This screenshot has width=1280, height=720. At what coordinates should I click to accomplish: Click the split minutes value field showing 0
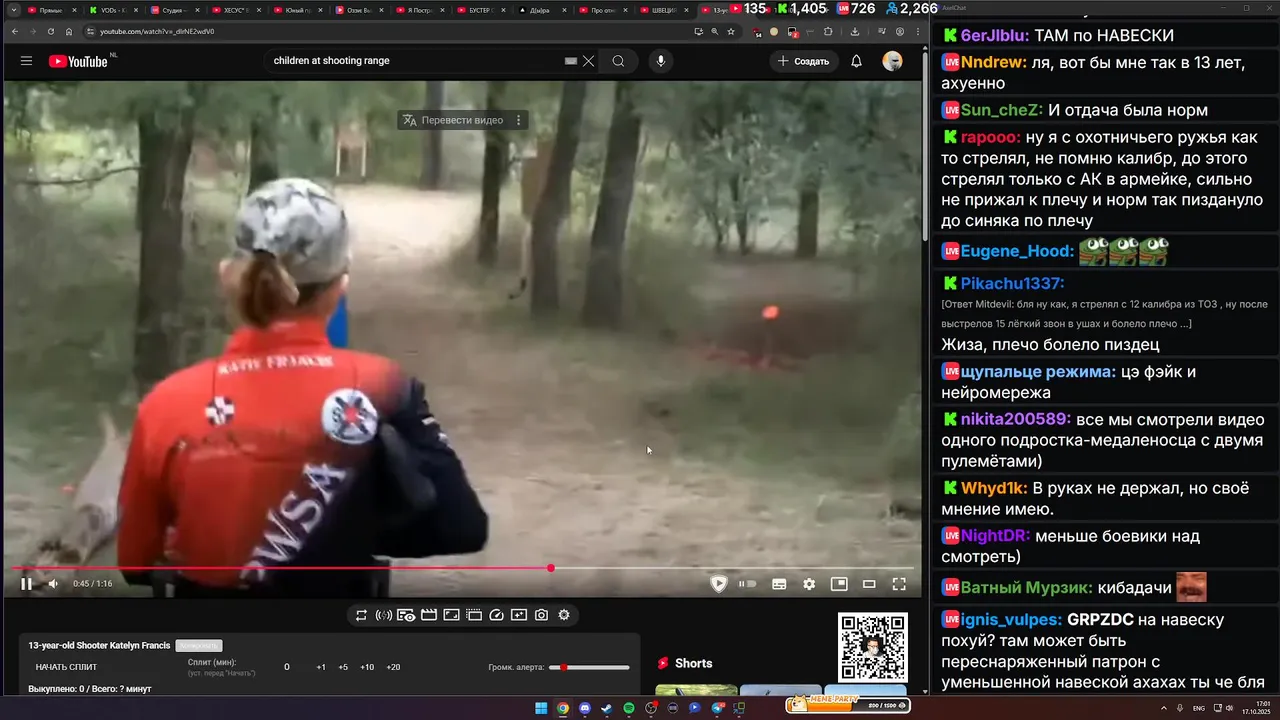pos(287,667)
